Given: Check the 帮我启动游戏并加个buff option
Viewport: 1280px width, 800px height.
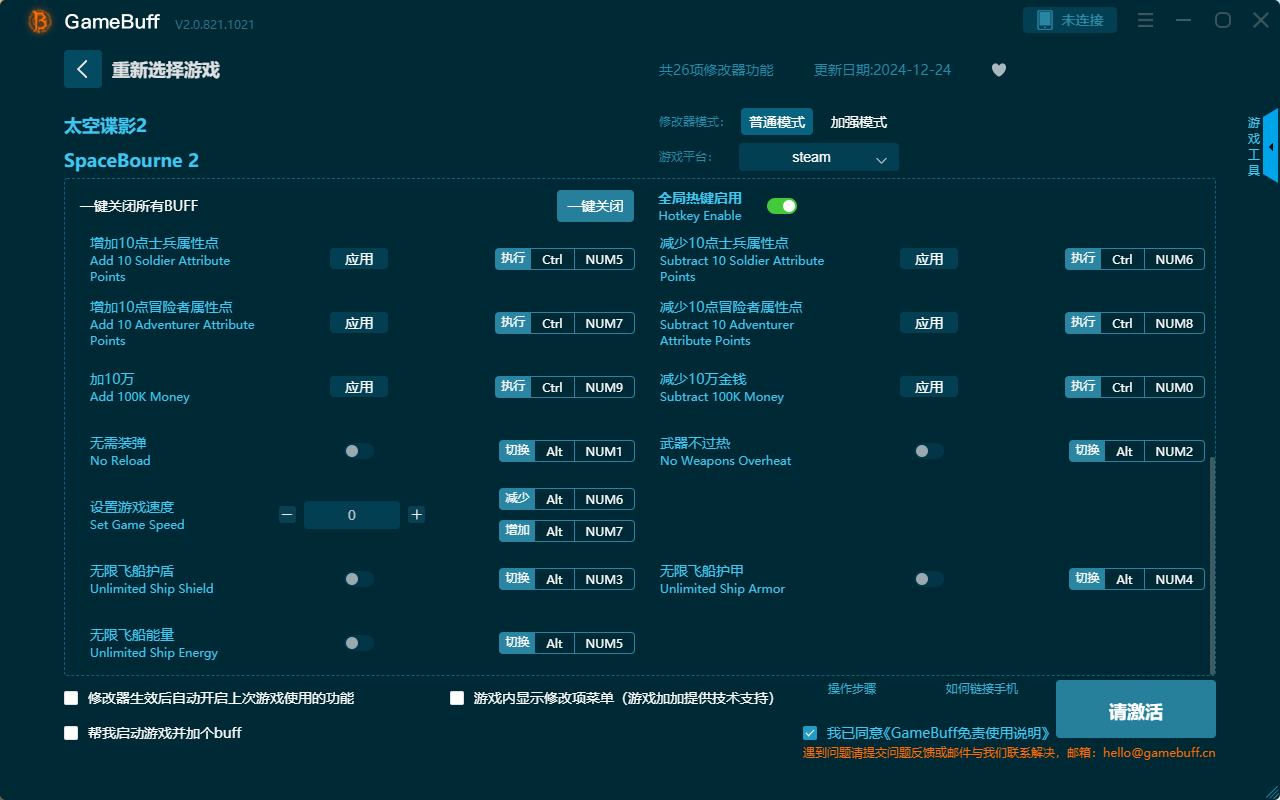Looking at the screenshot, I should tap(70, 732).
